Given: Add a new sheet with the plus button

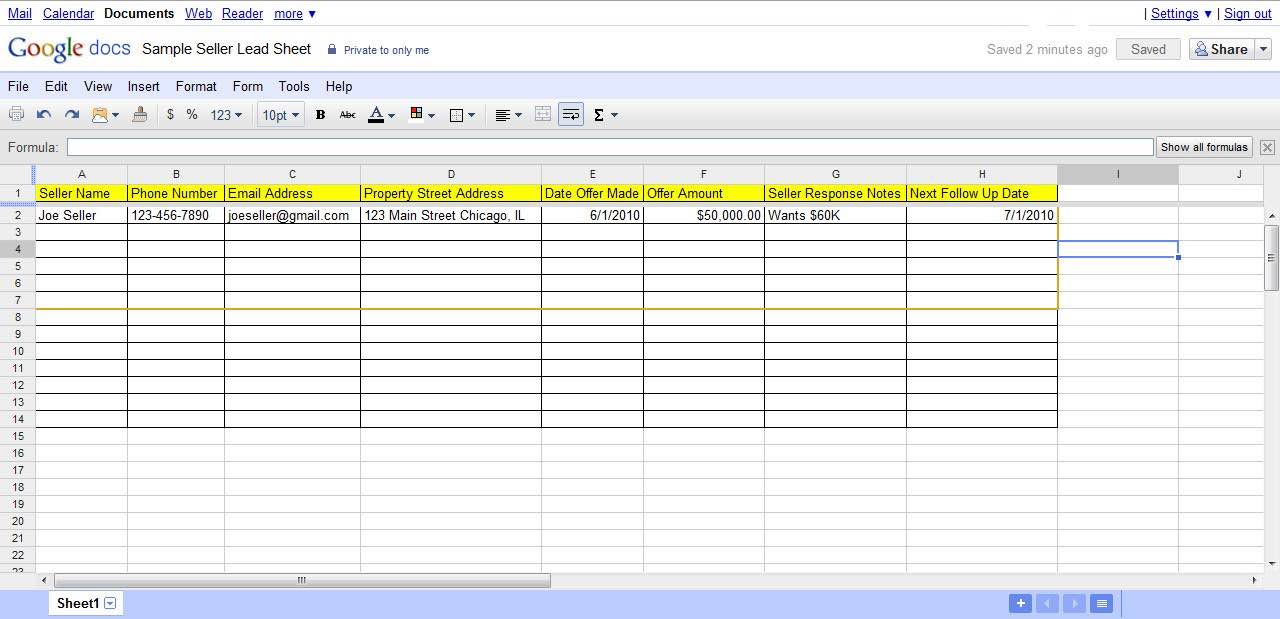Looking at the screenshot, I should (1020, 603).
